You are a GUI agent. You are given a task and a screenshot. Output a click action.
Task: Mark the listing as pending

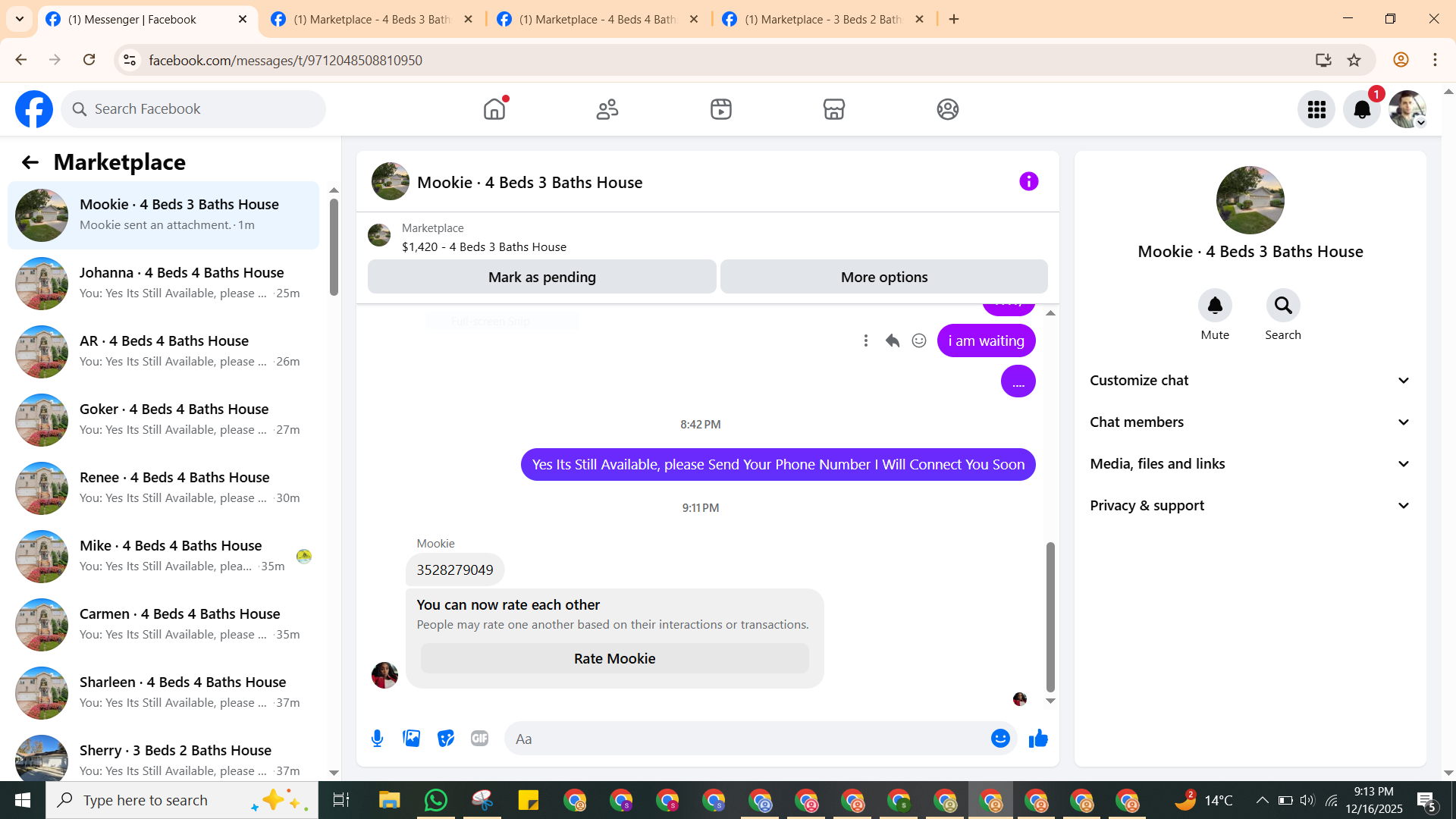[x=542, y=277]
